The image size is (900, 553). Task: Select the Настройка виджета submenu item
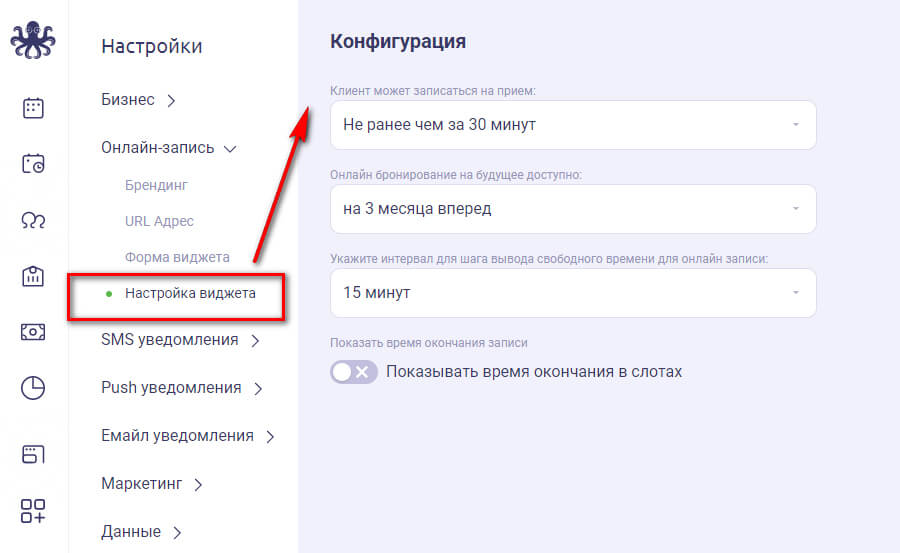pos(190,293)
